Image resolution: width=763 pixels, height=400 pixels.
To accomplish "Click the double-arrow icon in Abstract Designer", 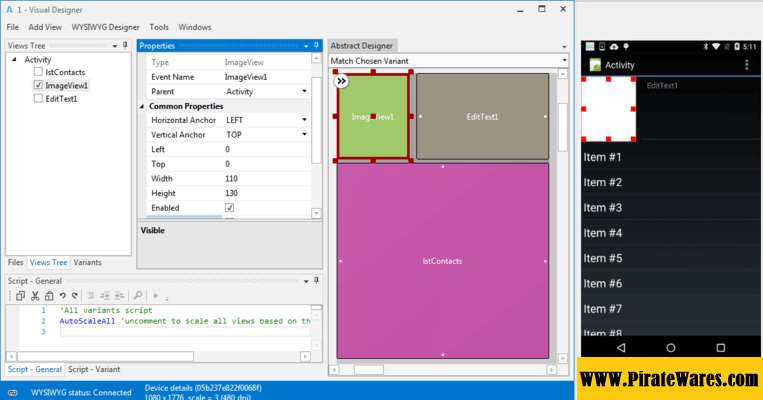I will 341,81.
